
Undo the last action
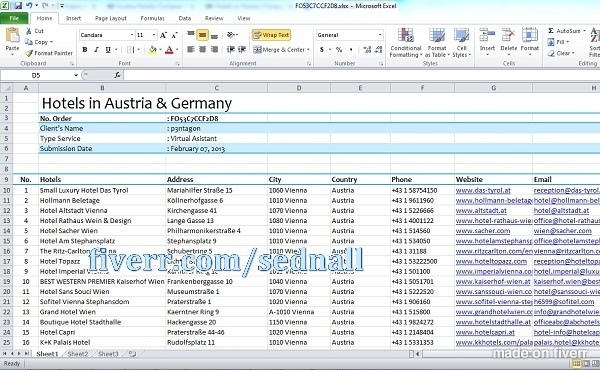click(x=29, y=6)
